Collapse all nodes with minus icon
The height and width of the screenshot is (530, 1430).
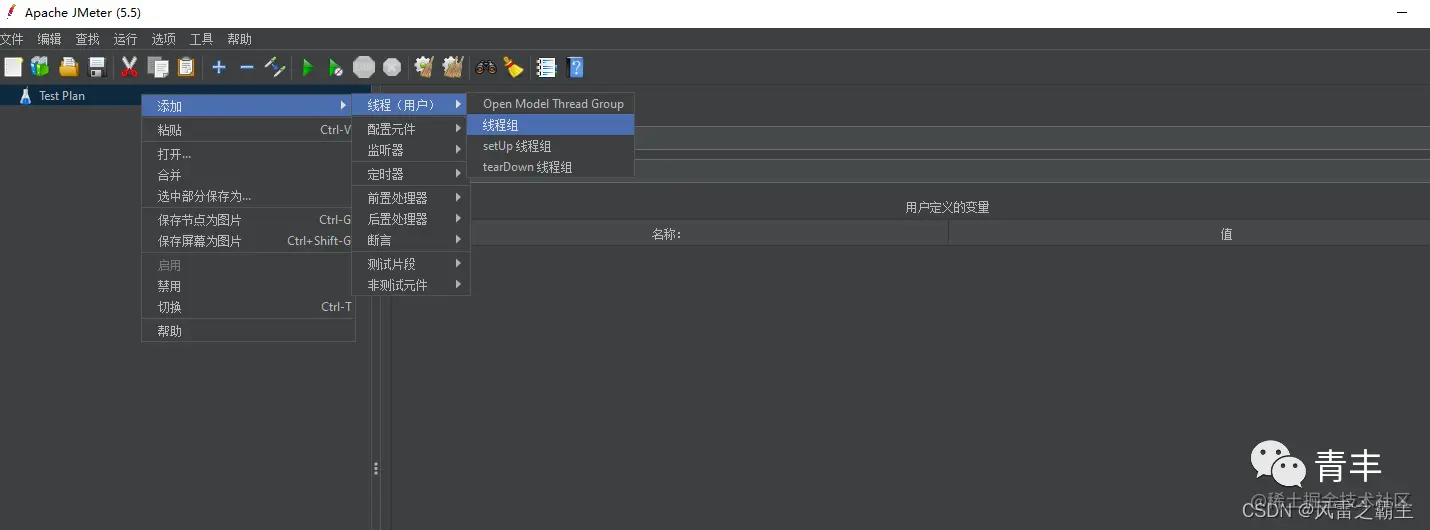pos(247,67)
